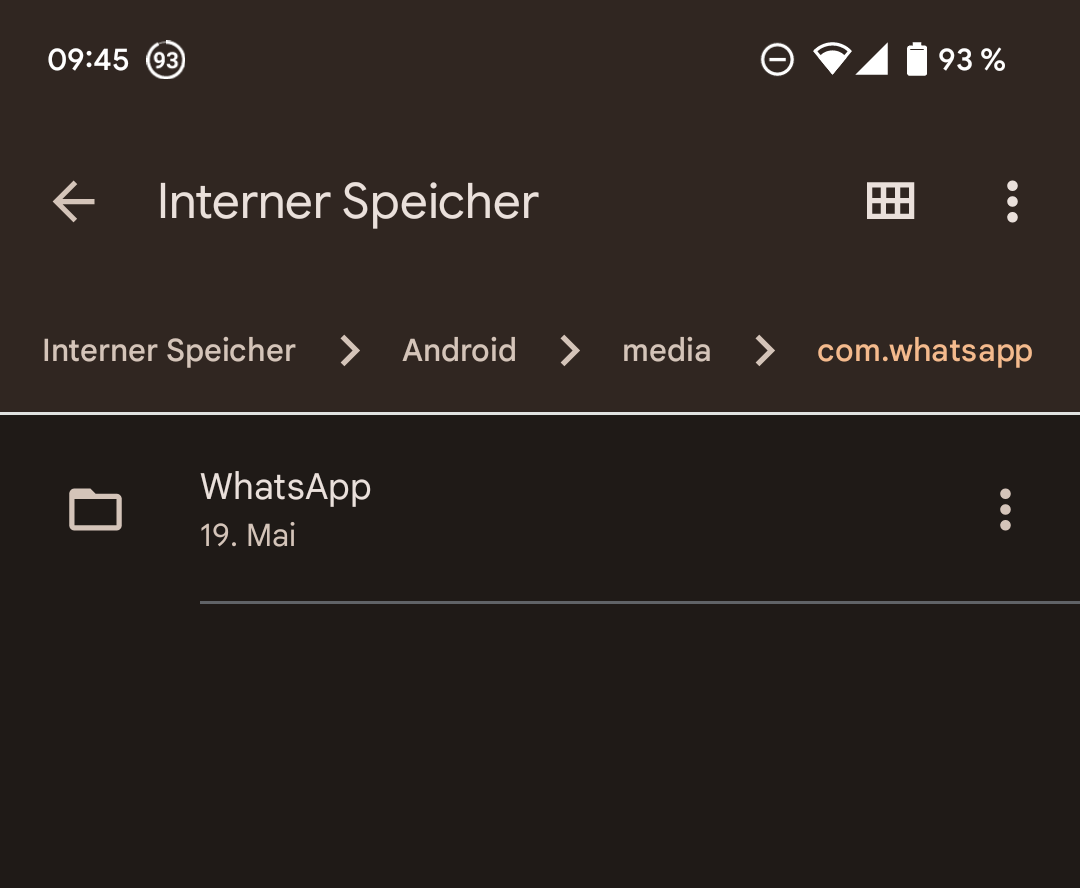
Task: Switch to grid view layout
Action: (889, 202)
